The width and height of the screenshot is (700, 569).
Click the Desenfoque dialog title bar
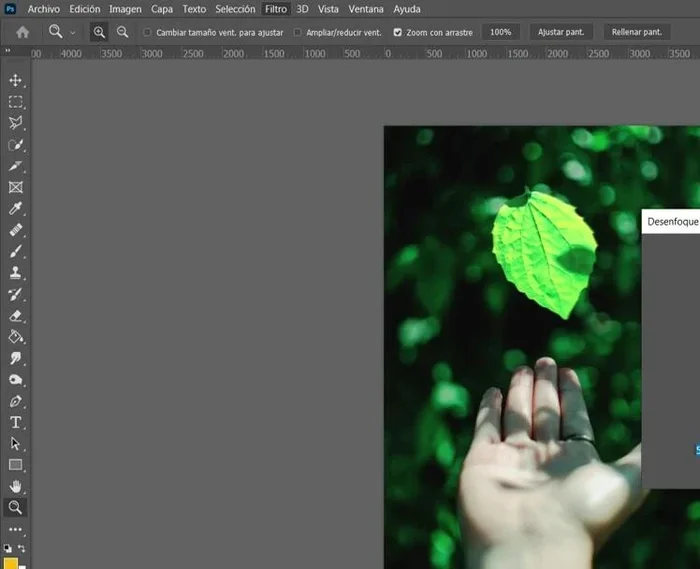point(671,221)
